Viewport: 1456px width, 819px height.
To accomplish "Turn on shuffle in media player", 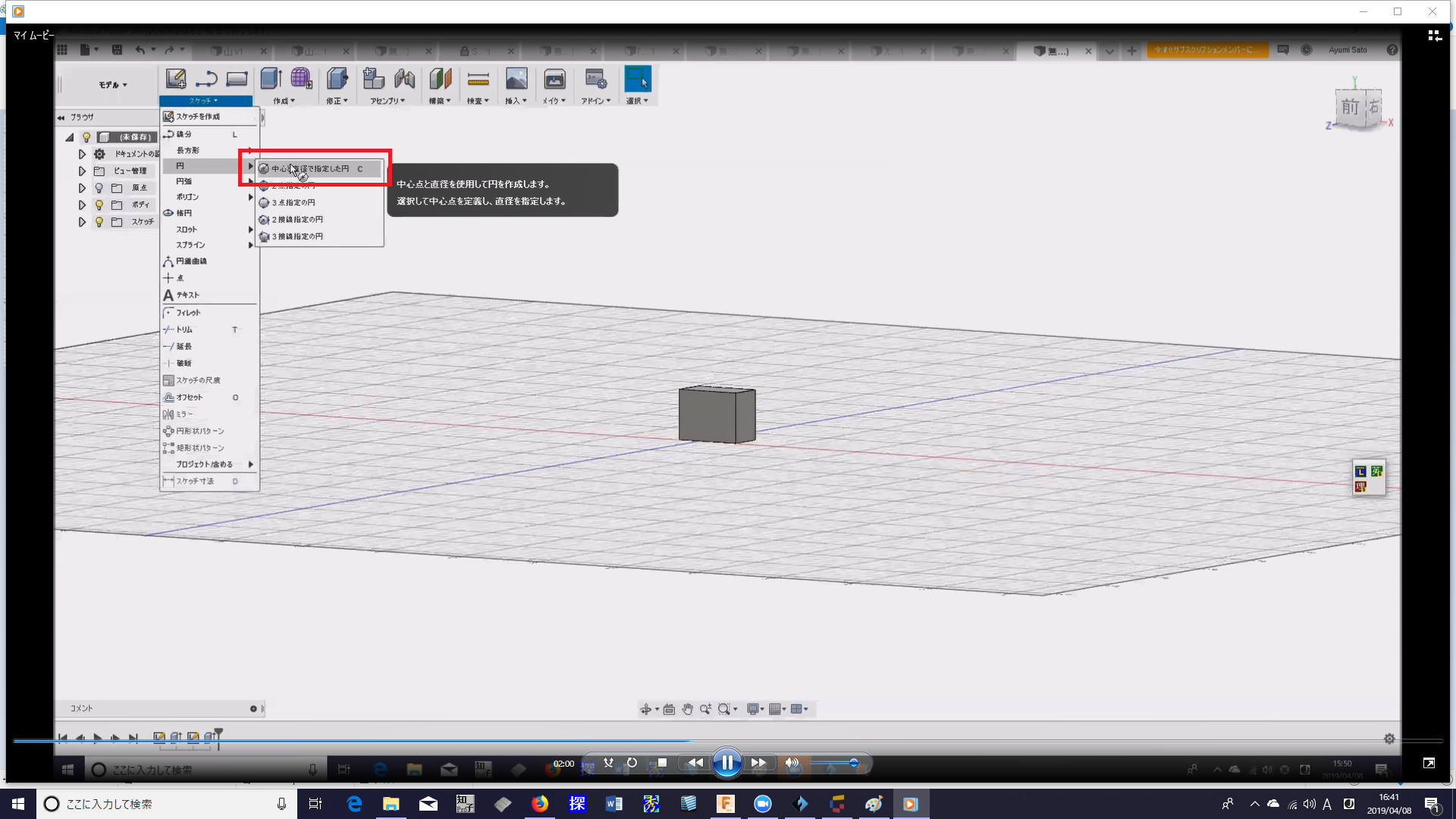I will pyautogui.click(x=608, y=763).
